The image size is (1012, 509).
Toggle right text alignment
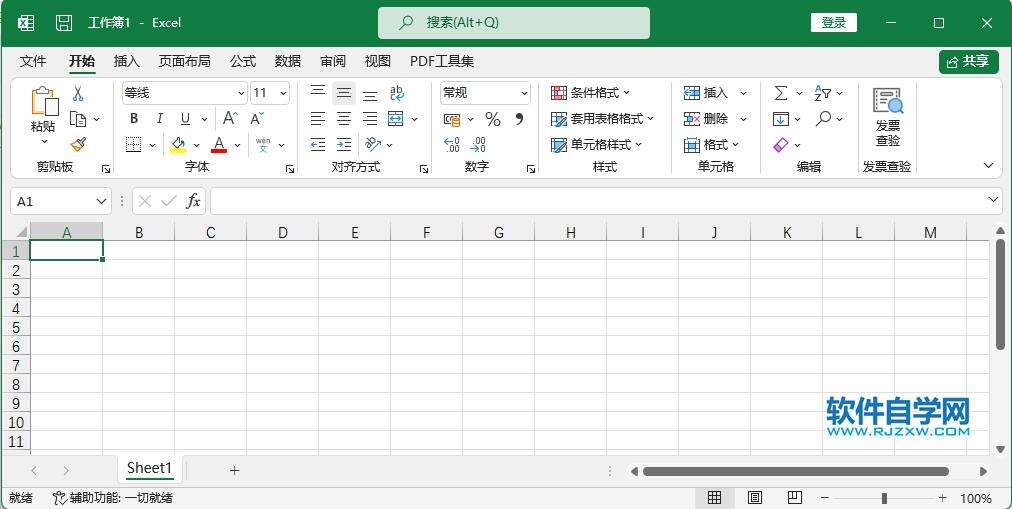370,119
